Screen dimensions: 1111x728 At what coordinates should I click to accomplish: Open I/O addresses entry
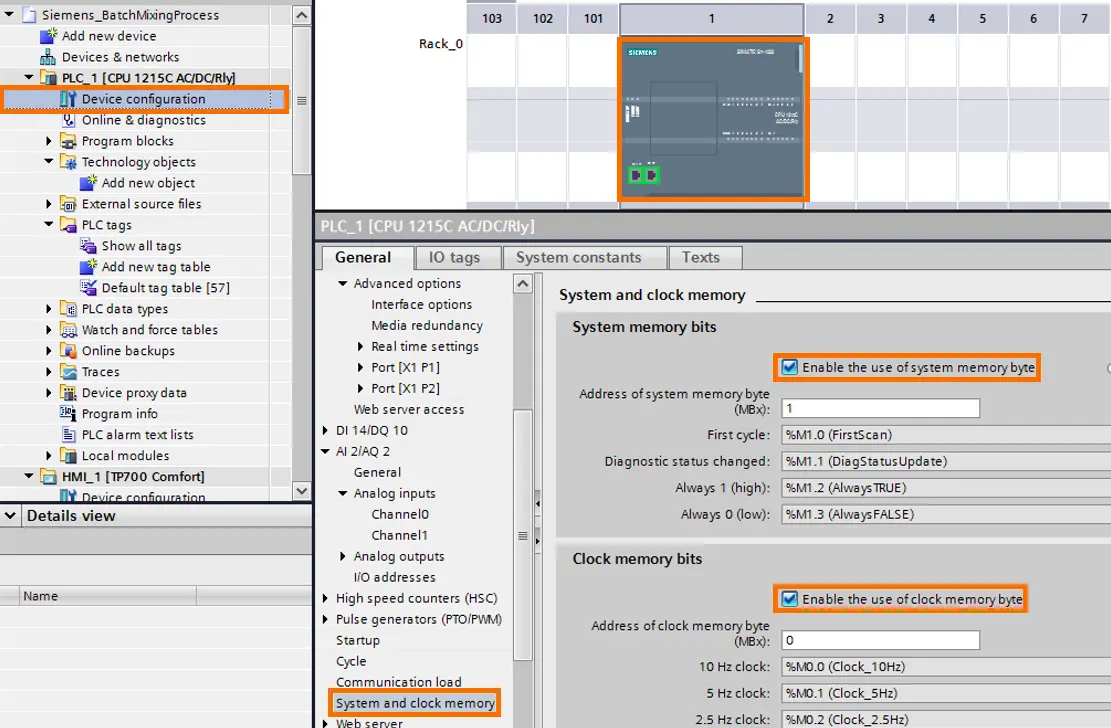coord(394,577)
